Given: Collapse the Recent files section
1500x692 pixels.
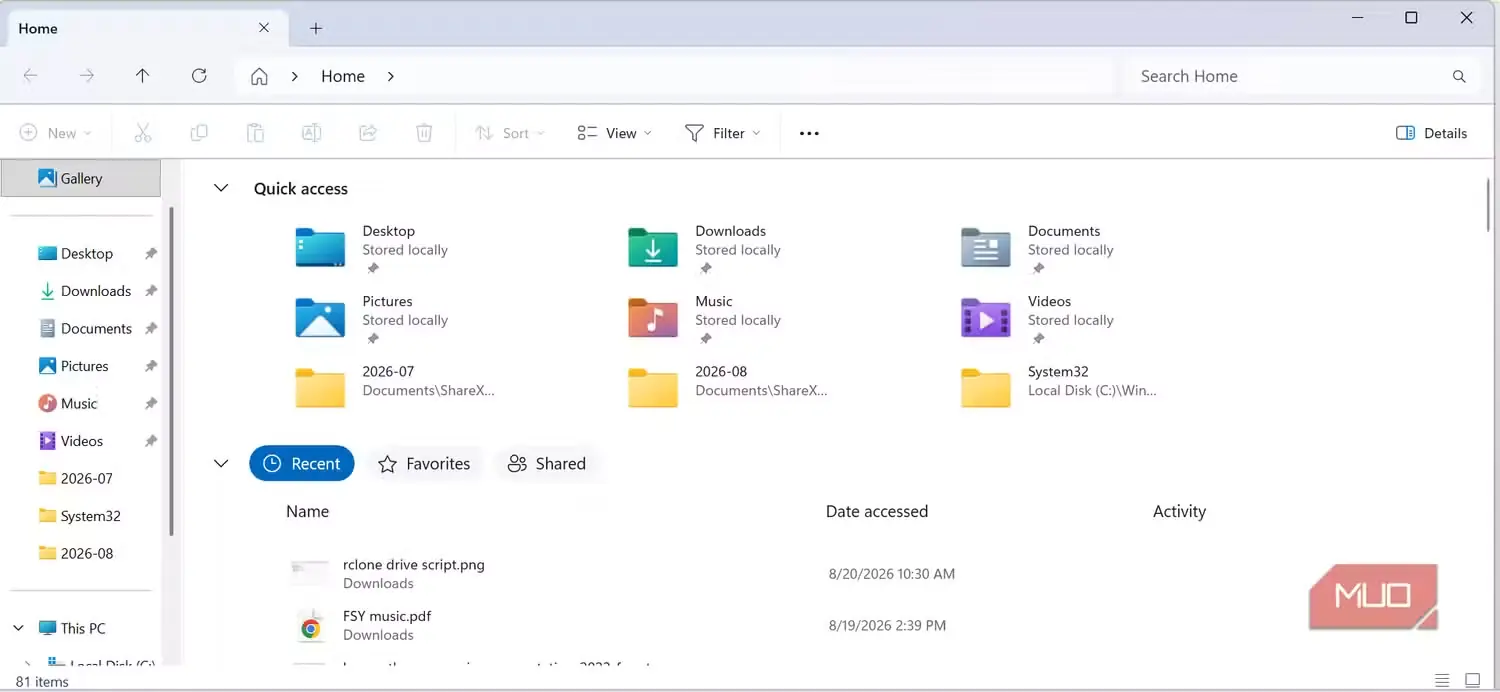Looking at the screenshot, I should (x=221, y=463).
